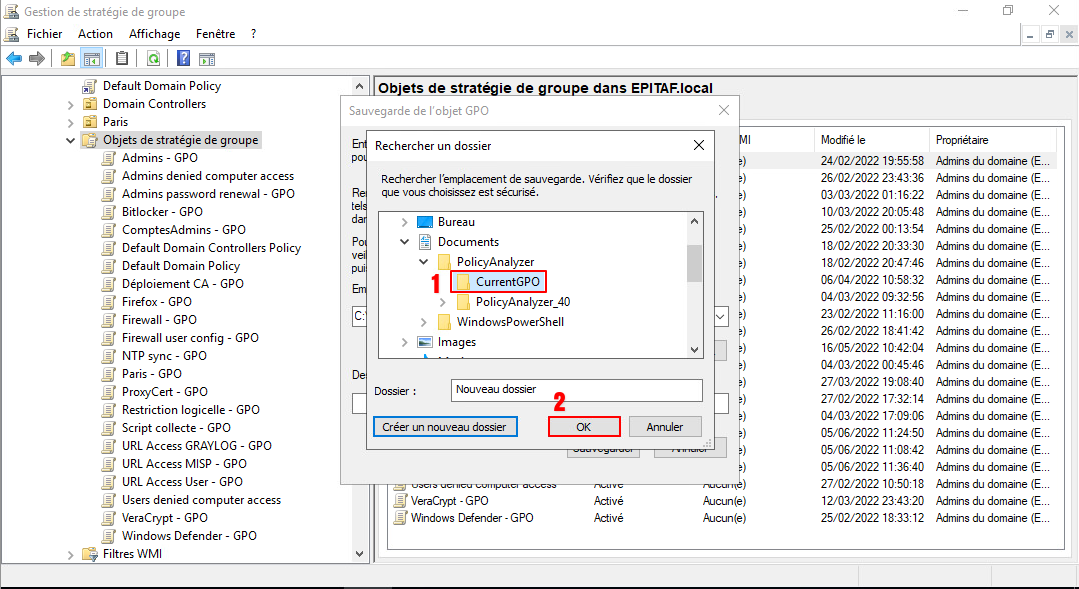Screen dimensions: 1079x589
Task: Click the Up one level folder icon
Action: (x=68, y=59)
